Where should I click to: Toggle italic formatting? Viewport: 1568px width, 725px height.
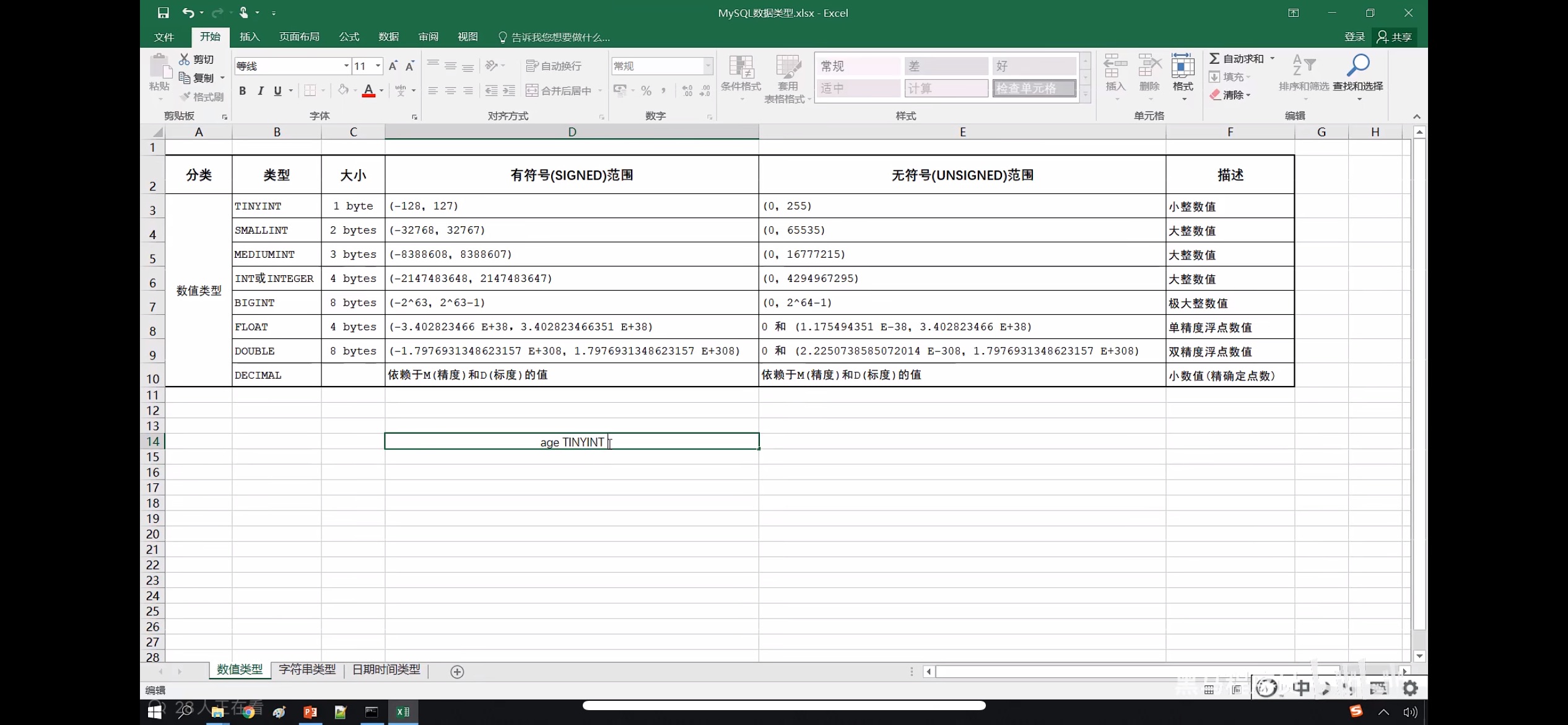(x=260, y=90)
